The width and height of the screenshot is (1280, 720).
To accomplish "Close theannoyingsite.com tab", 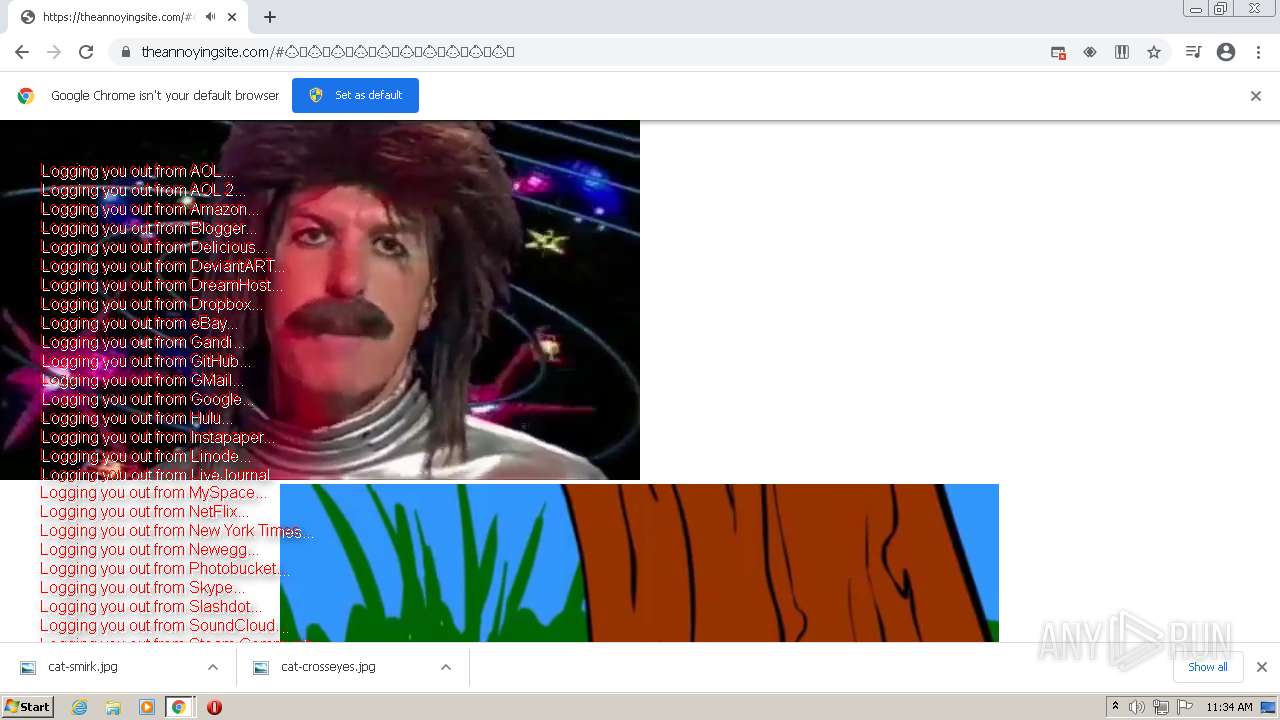I will tap(232, 17).
